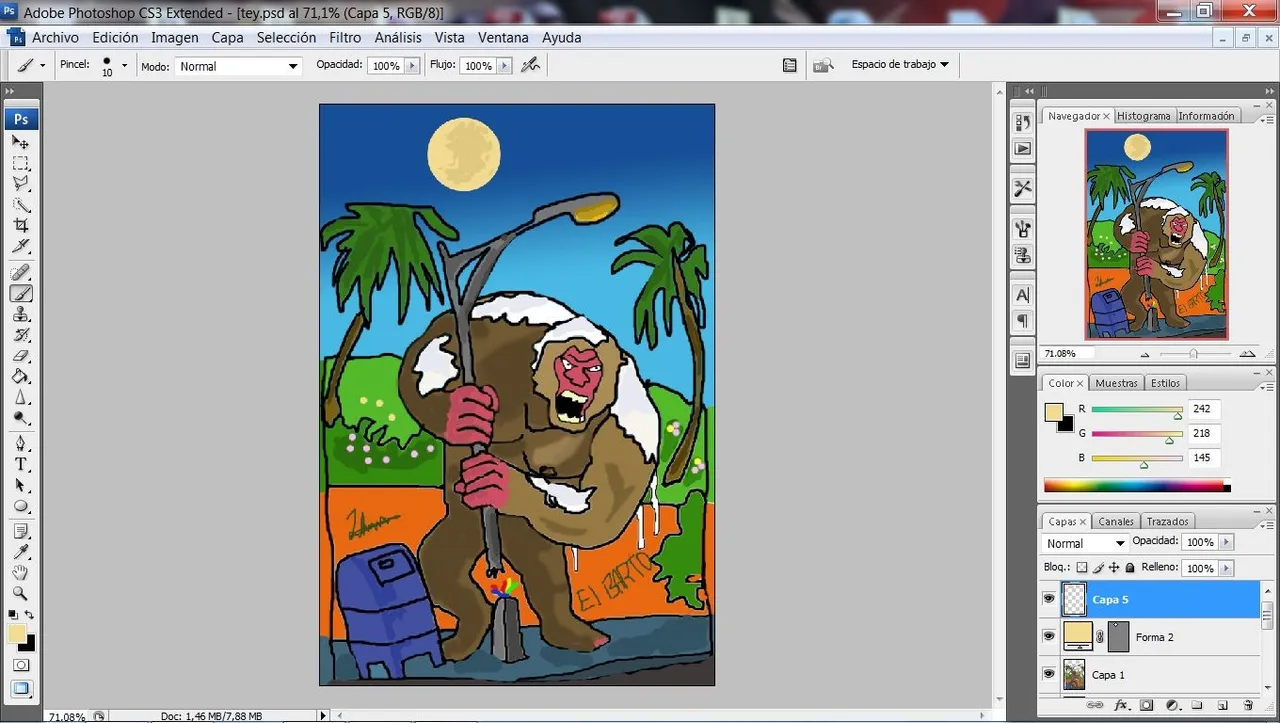Select the Eyedropper tool
Viewport: 1280px width, 723px height.
pyautogui.click(x=21, y=552)
